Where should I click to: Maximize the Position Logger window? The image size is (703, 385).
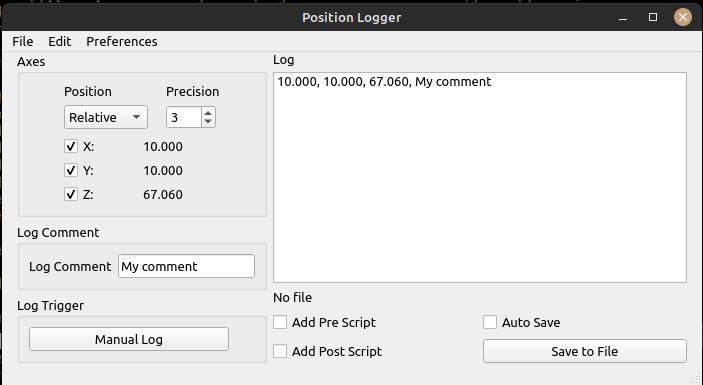[653, 17]
